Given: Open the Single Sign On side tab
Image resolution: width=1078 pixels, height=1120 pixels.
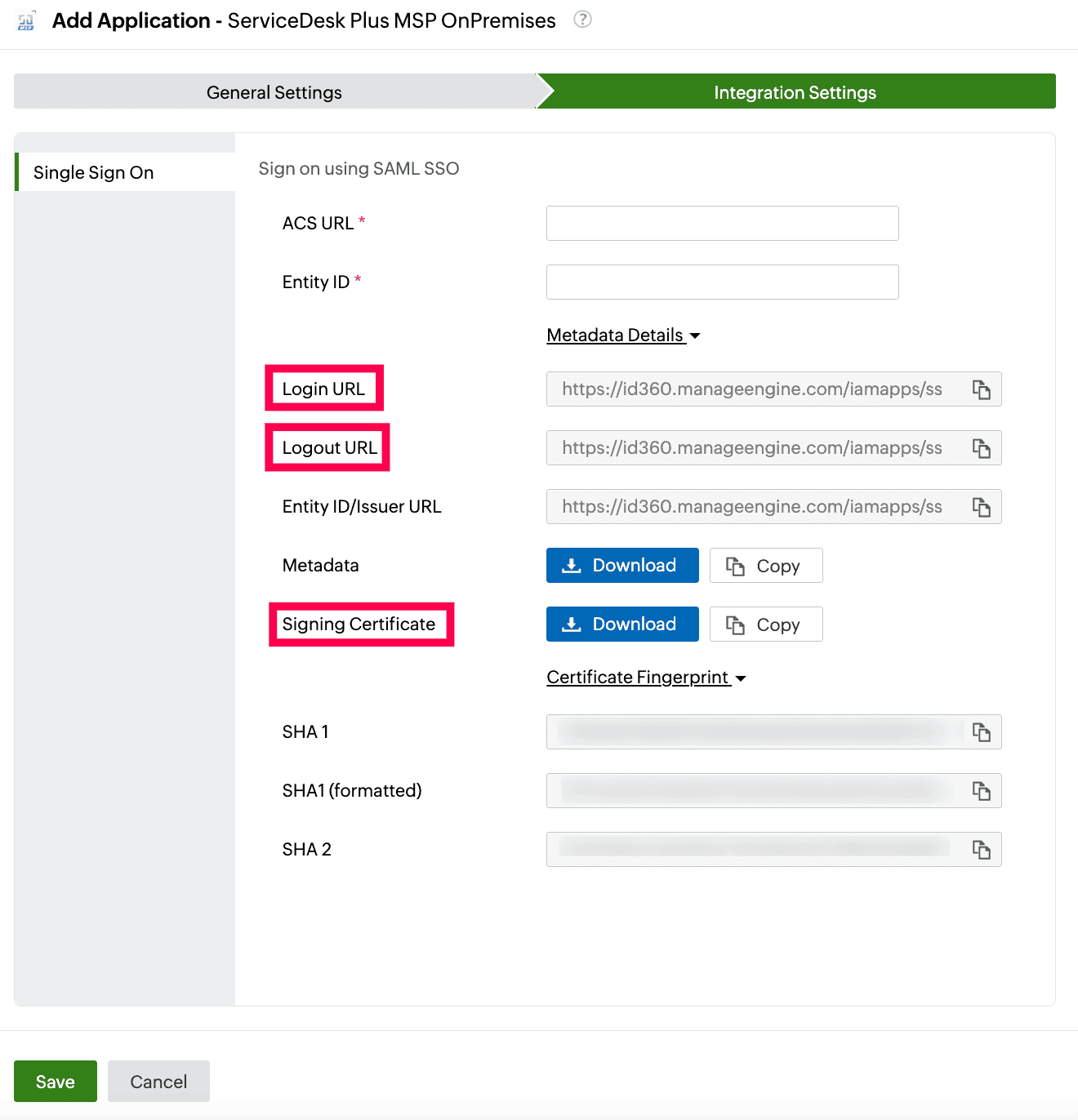Looking at the screenshot, I should 94,172.
